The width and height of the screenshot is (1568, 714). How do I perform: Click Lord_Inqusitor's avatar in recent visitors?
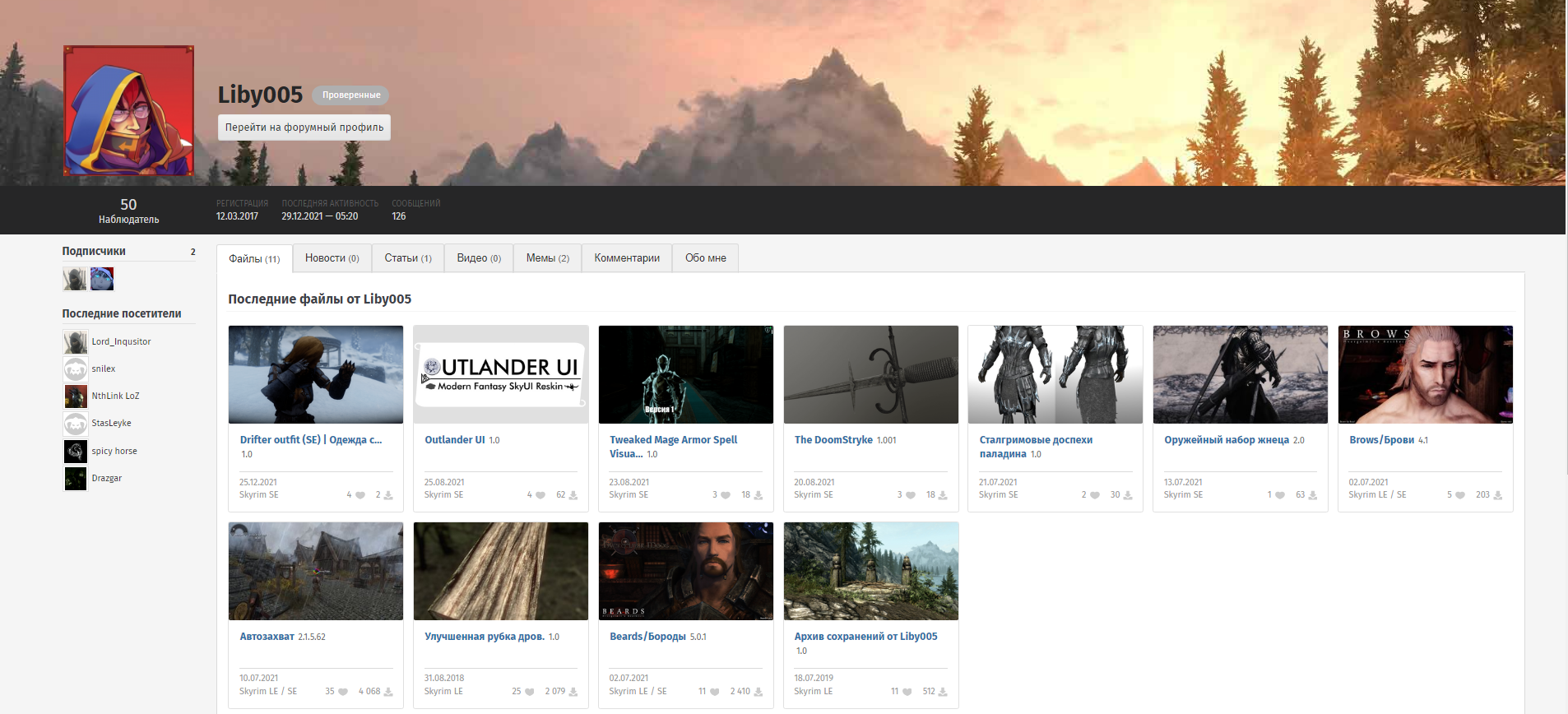pos(76,341)
